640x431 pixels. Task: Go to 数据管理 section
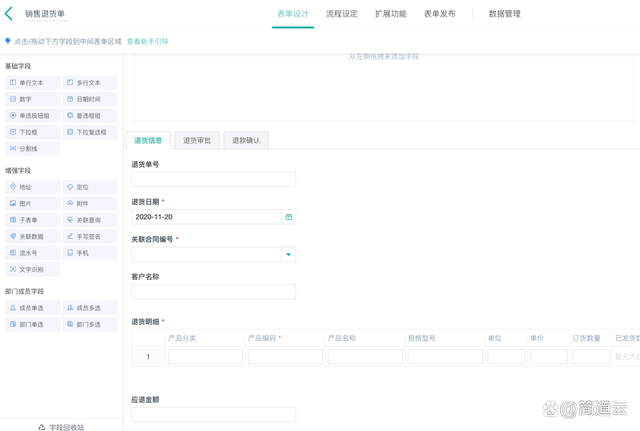tap(504, 14)
